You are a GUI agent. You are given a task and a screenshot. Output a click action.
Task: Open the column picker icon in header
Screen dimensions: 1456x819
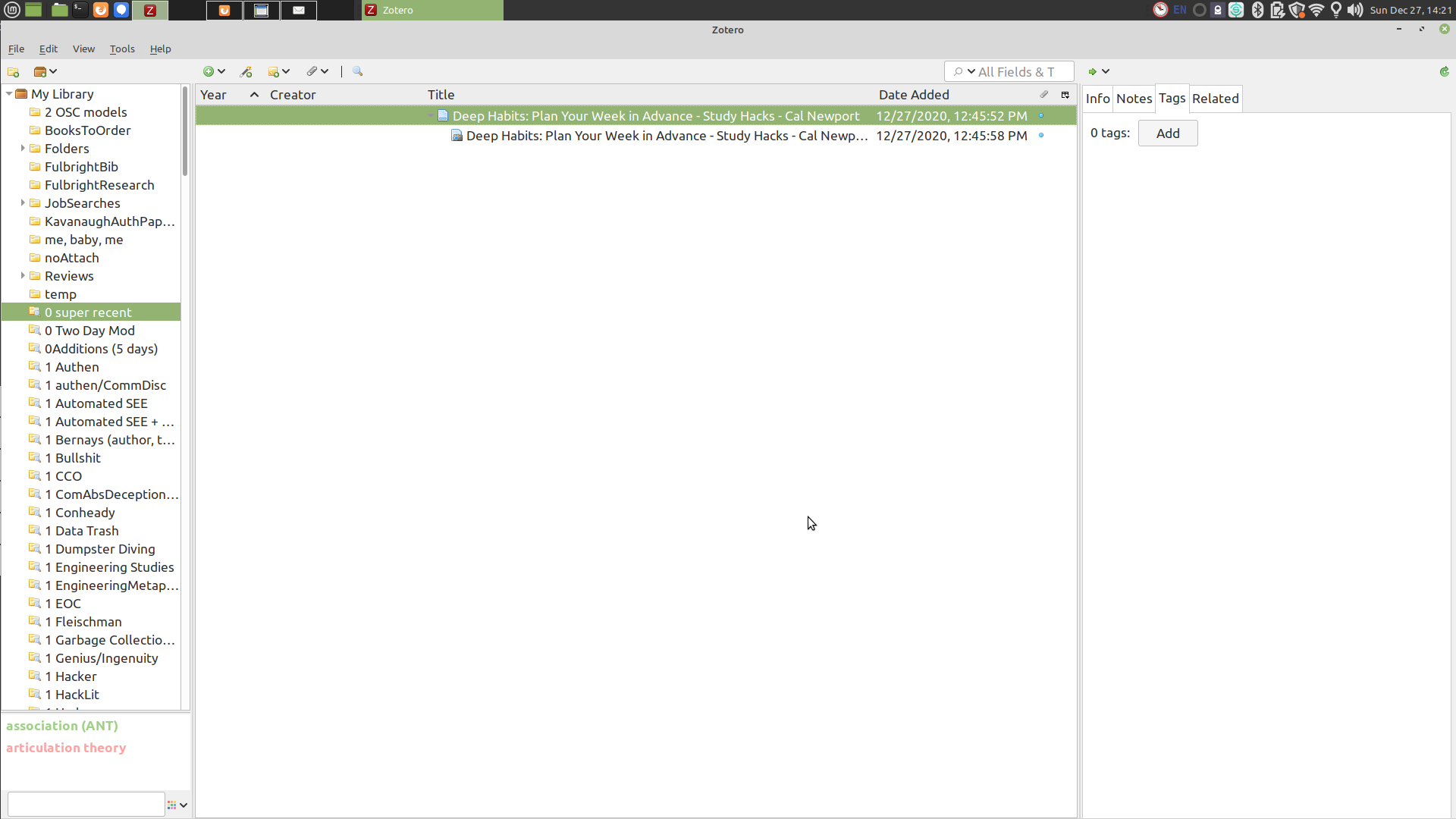(x=1065, y=95)
